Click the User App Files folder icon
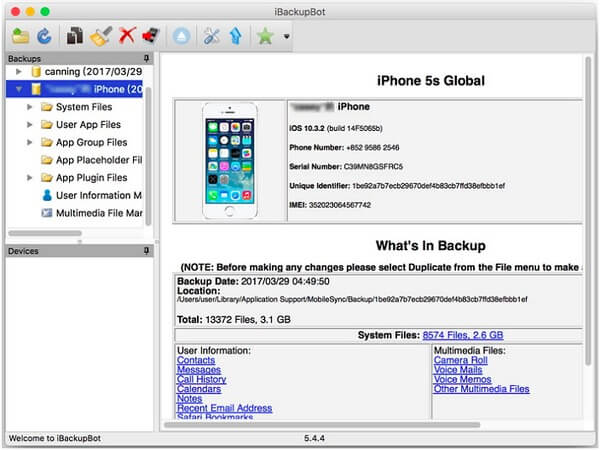This screenshot has width=600, height=450. [47, 124]
